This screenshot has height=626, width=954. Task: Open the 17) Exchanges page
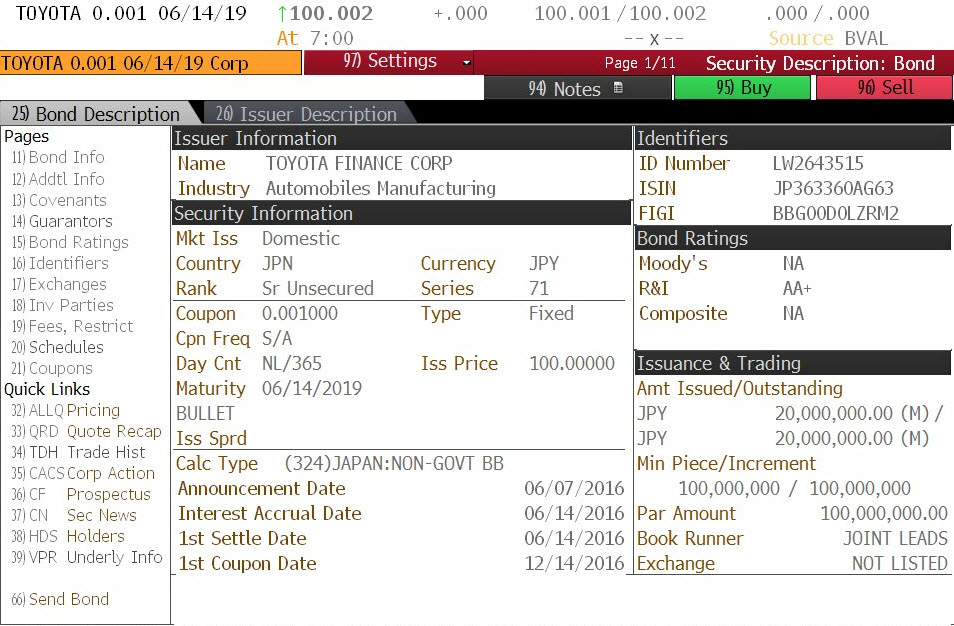pos(59,284)
